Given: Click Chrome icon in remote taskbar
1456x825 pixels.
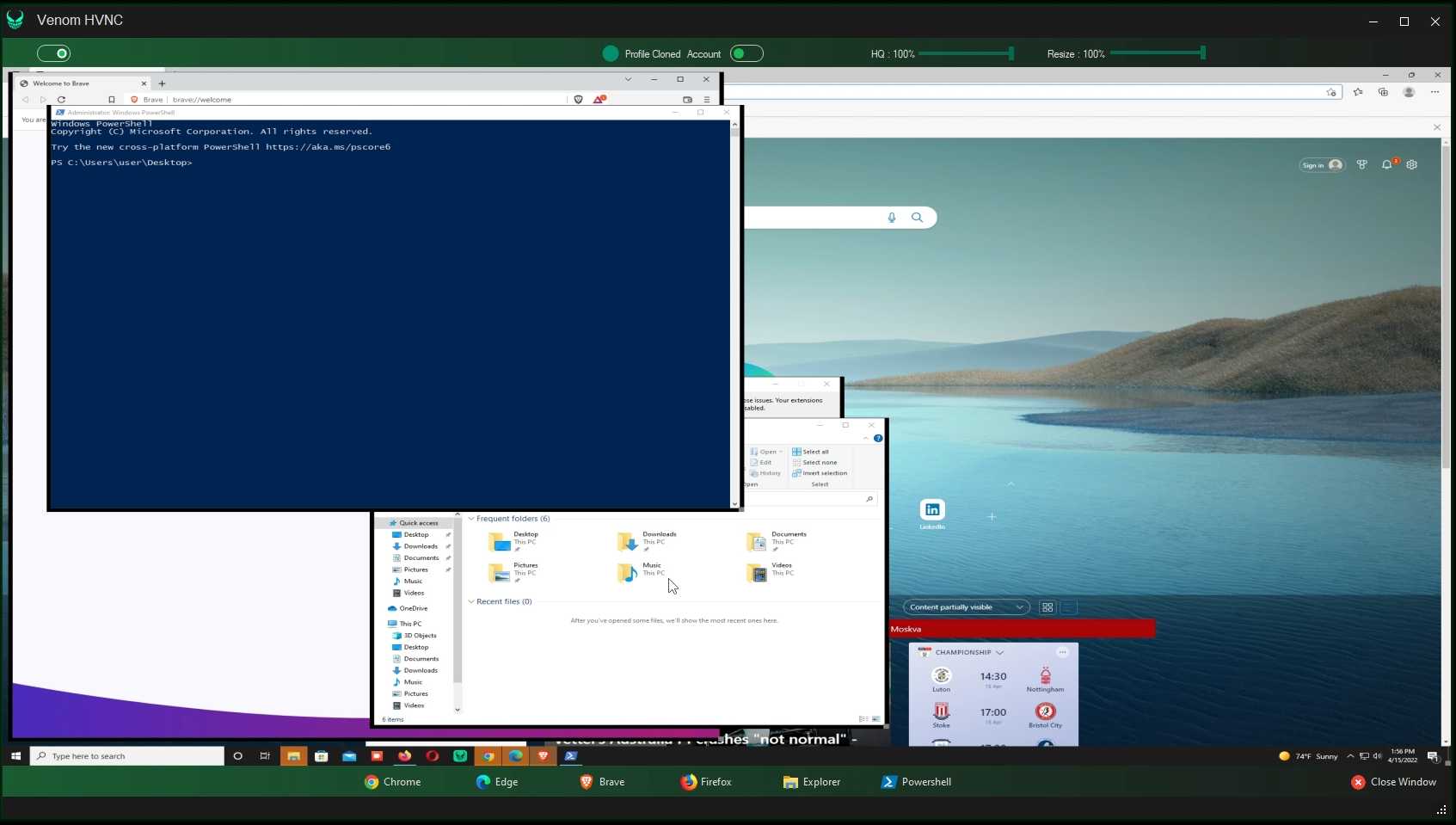Looking at the screenshot, I should [488, 756].
